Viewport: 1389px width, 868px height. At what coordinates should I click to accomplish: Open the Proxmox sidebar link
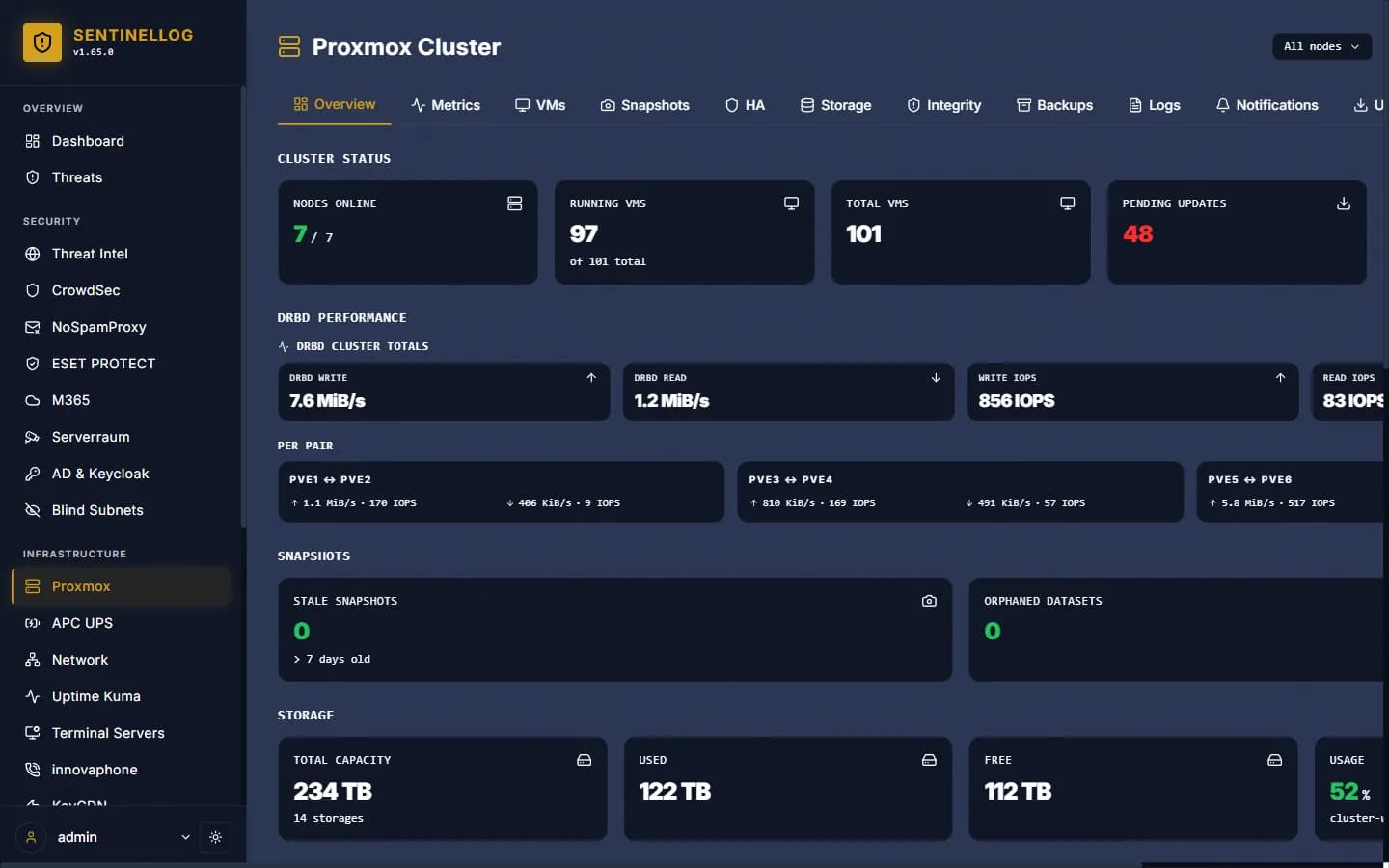point(122,586)
